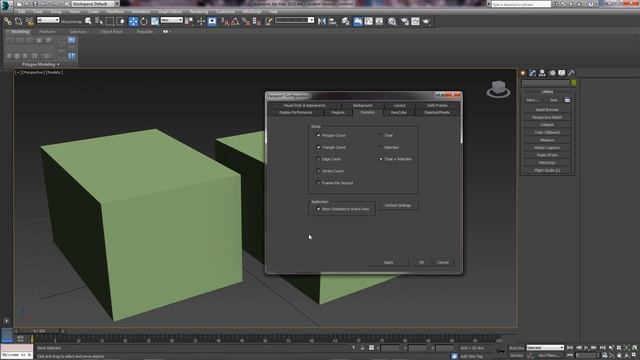Toggle the Polygon Count checkbox

pyautogui.click(x=318, y=135)
